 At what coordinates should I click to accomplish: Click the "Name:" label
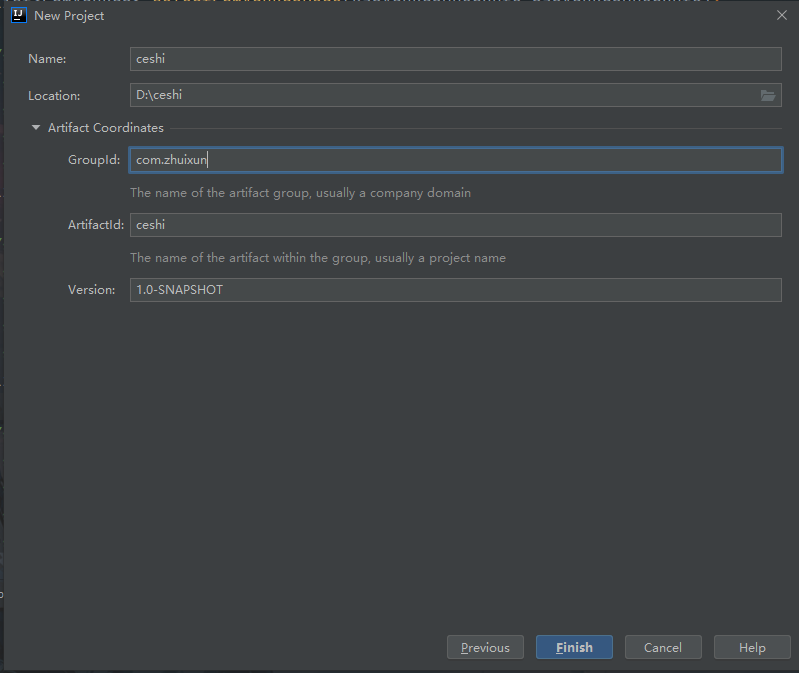click(47, 59)
